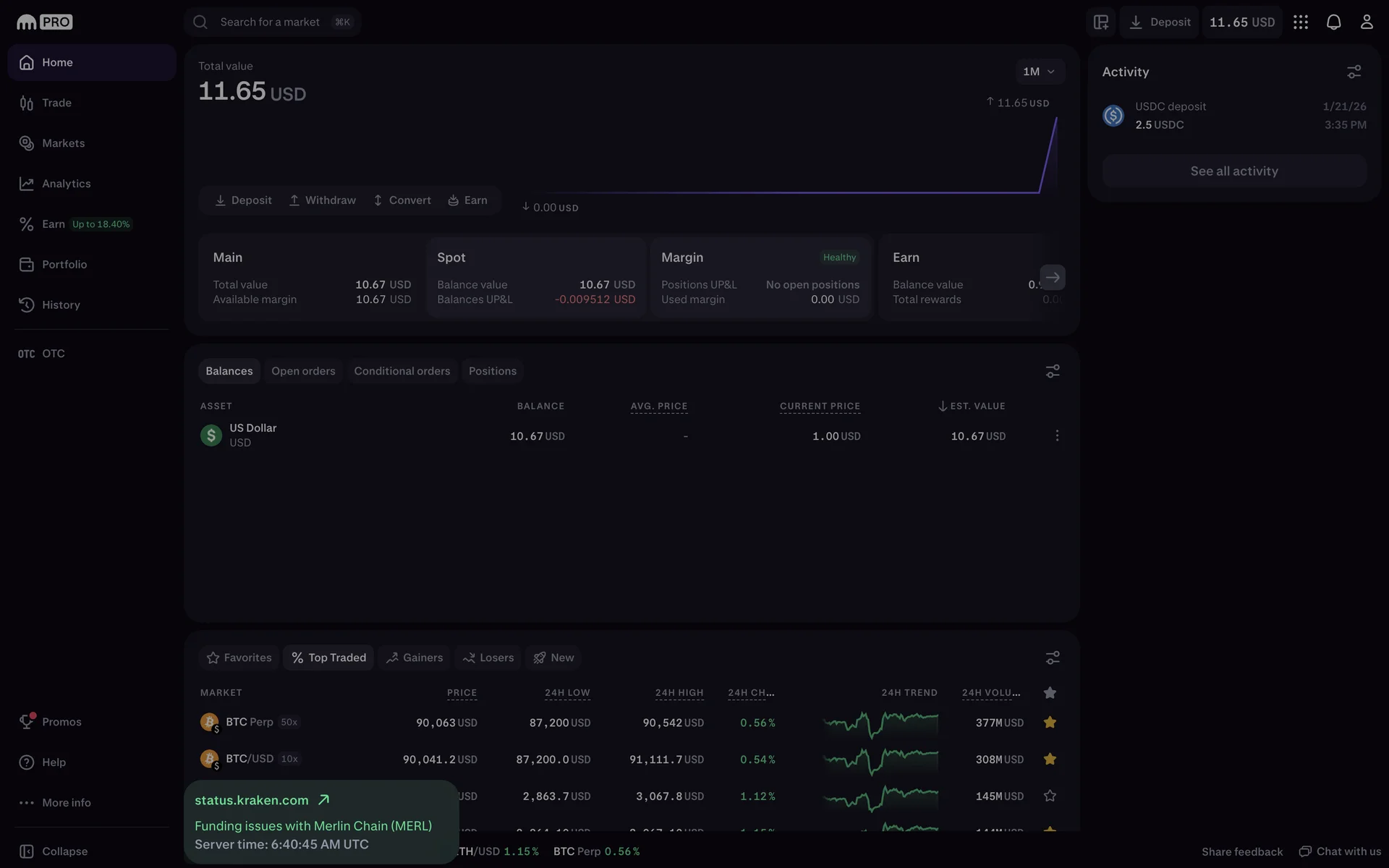The width and height of the screenshot is (1389, 868).
Task: Open the user account icon
Action: (1366, 22)
